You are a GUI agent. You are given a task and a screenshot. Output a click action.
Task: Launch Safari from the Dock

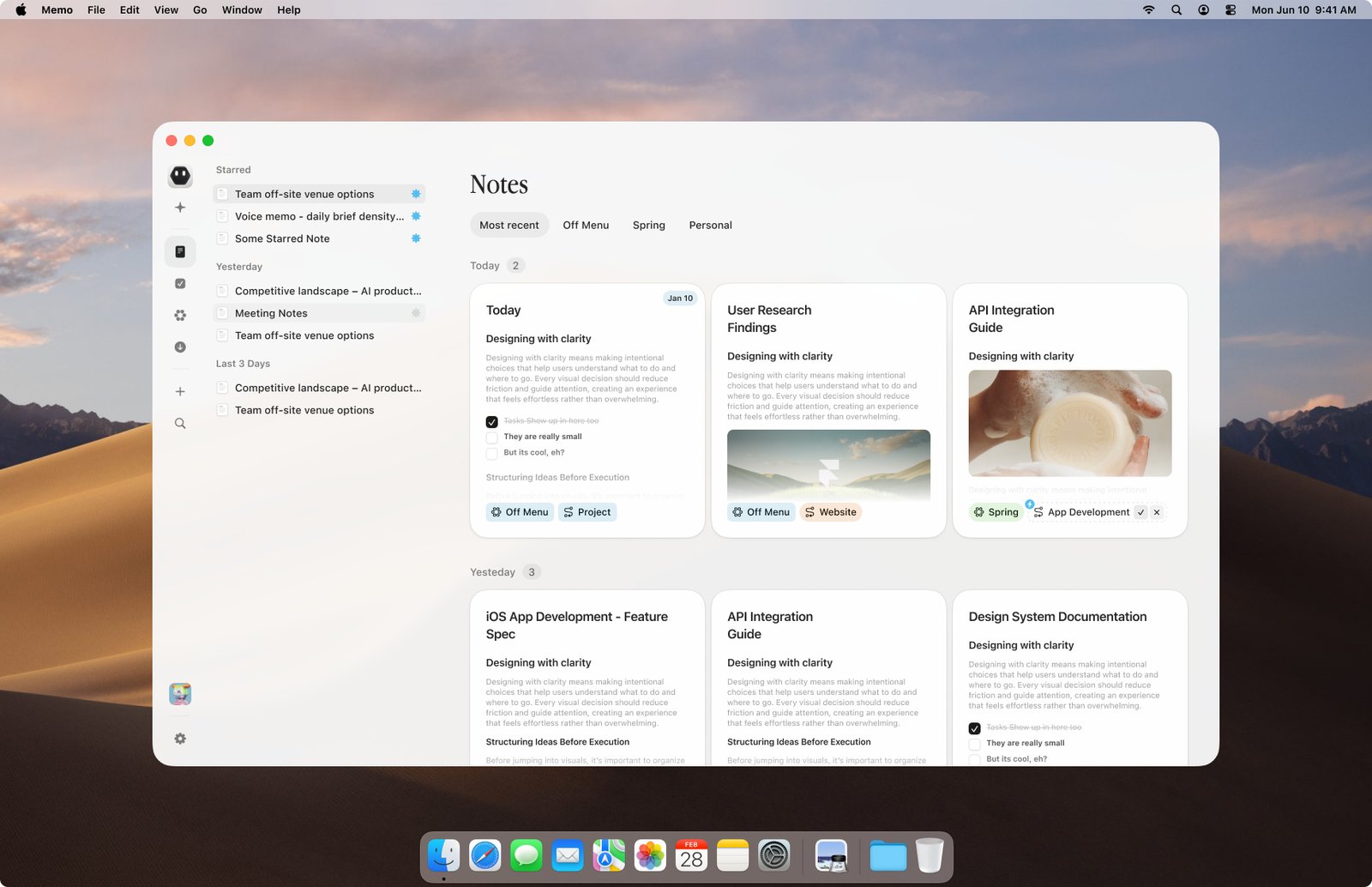pyautogui.click(x=485, y=855)
